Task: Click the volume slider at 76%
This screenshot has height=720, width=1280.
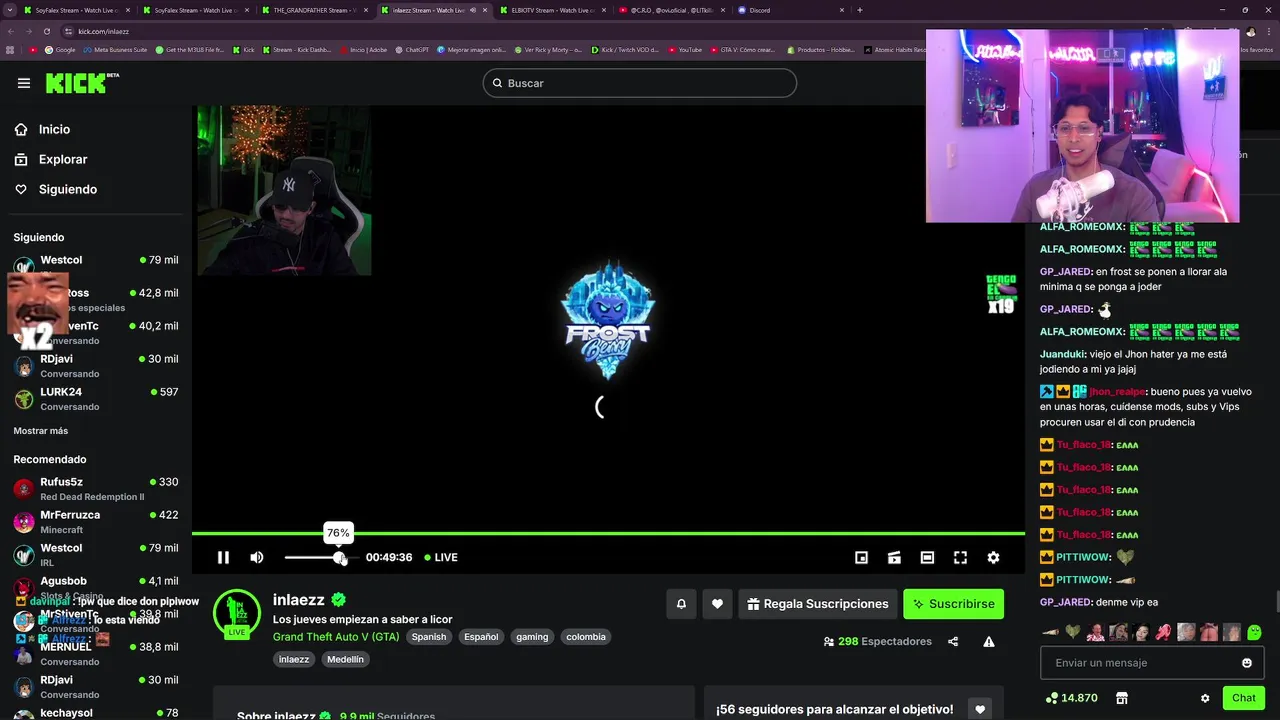Action: coord(339,557)
